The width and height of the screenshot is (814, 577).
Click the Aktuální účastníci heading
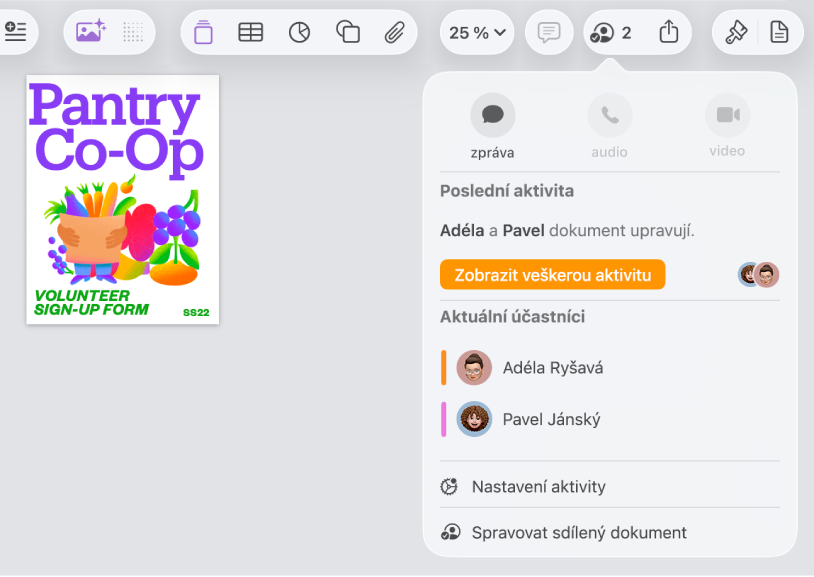click(x=512, y=317)
